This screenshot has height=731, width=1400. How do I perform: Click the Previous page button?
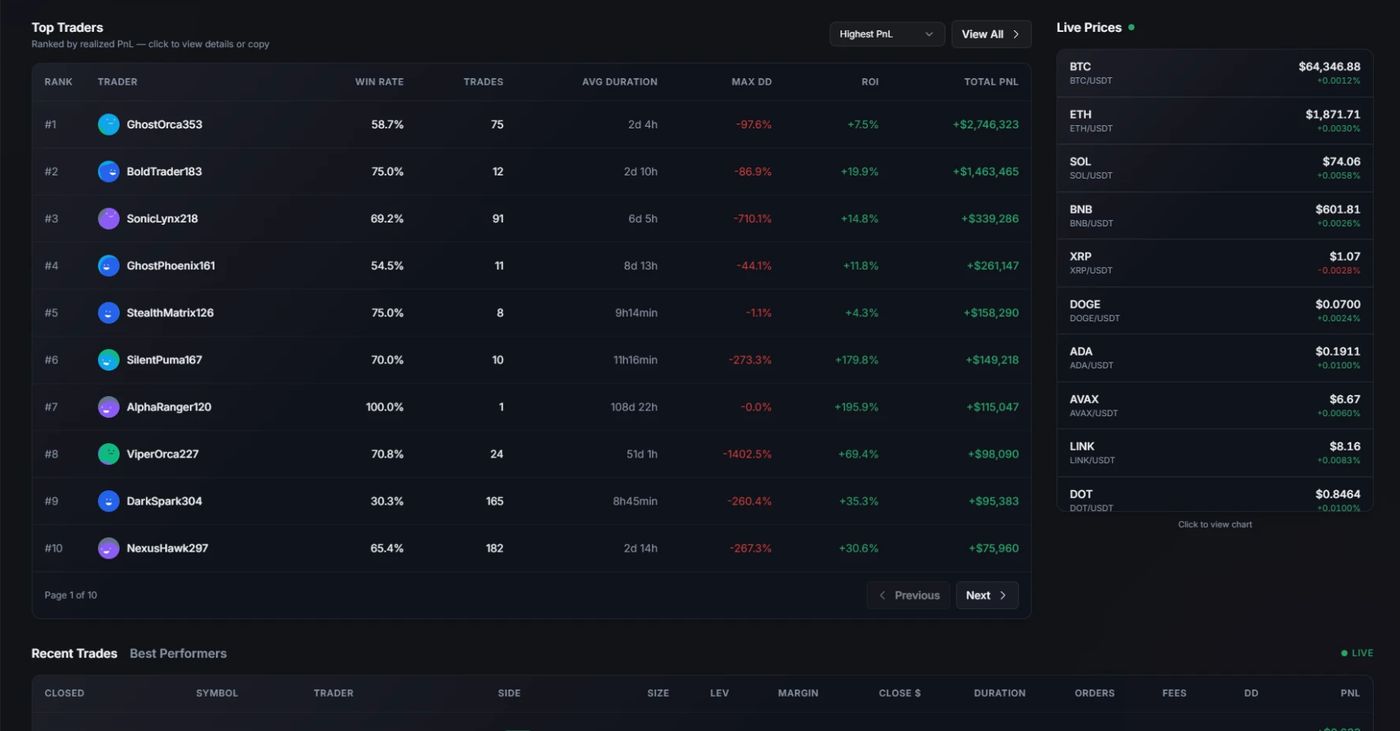pos(909,595)
